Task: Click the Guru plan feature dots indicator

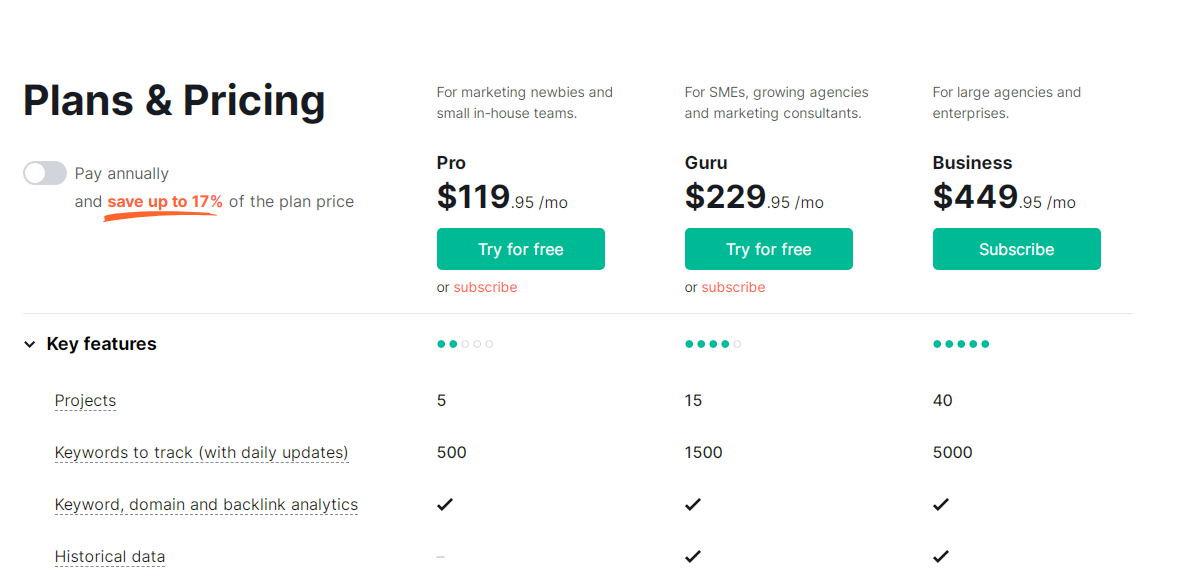Action: click(713, 344)
